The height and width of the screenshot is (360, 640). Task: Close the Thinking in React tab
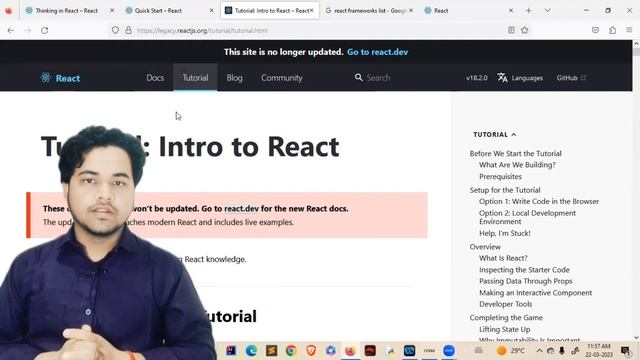coord(112,11)
